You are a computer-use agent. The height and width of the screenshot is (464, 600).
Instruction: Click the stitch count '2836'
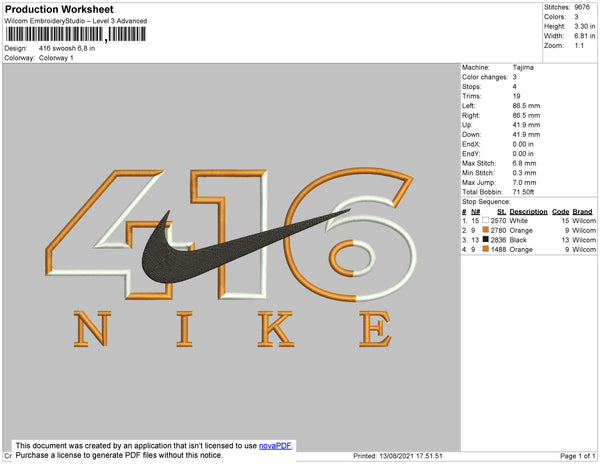coord(498,240)
